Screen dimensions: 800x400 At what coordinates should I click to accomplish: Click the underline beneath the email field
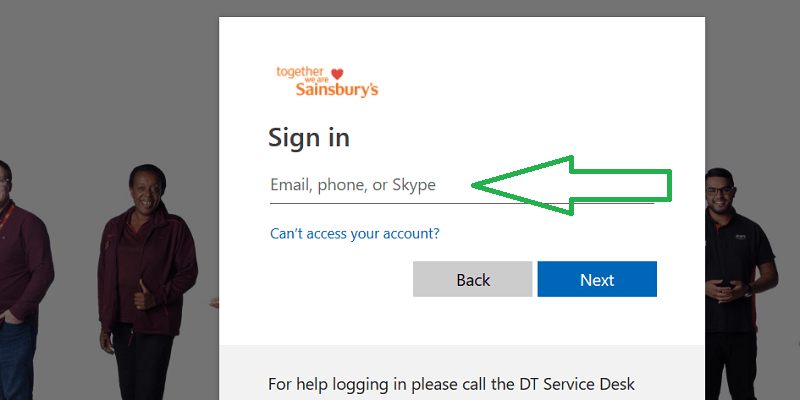[x=461, y=204]
